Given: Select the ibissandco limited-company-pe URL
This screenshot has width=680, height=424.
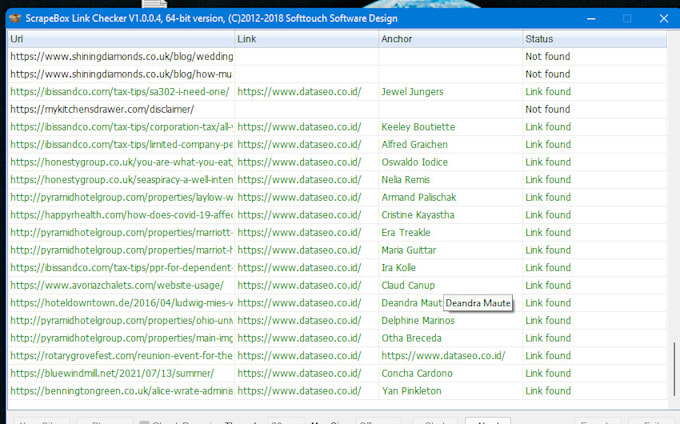Looking at the screenshot, I should (121, 144).
